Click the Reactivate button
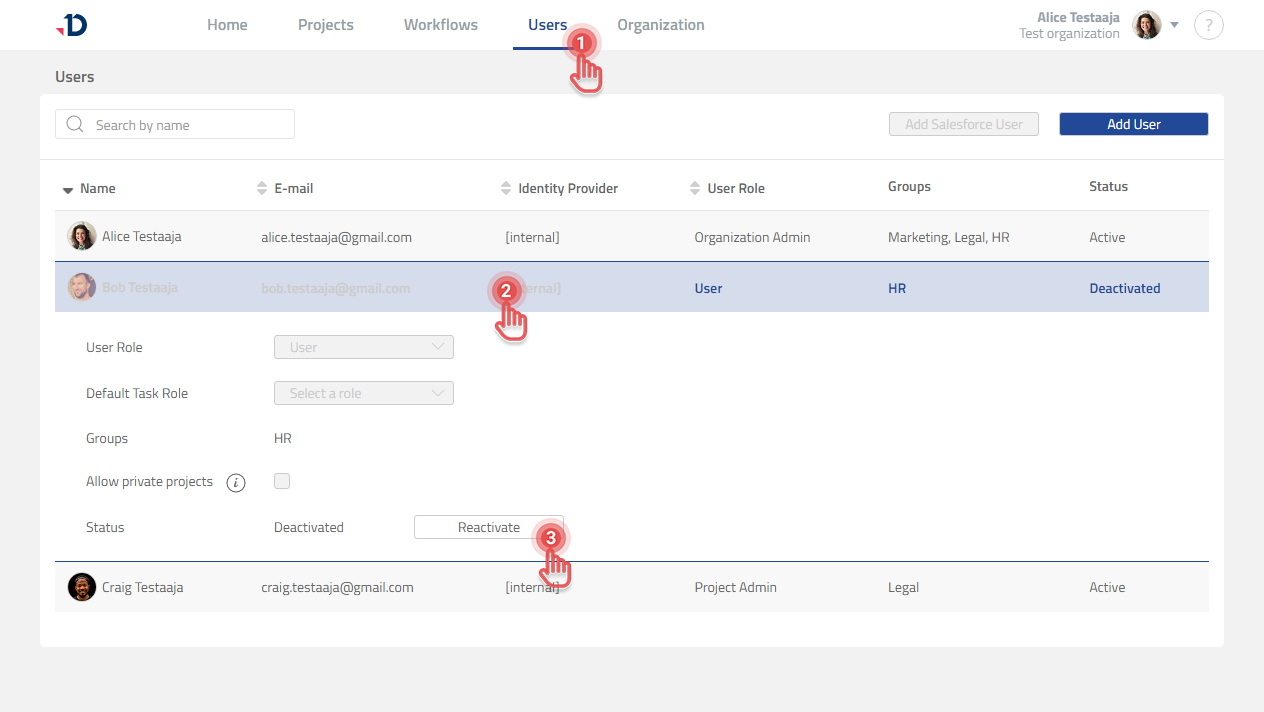Viewport: 1264px width, 712px height. coord(488,527)
